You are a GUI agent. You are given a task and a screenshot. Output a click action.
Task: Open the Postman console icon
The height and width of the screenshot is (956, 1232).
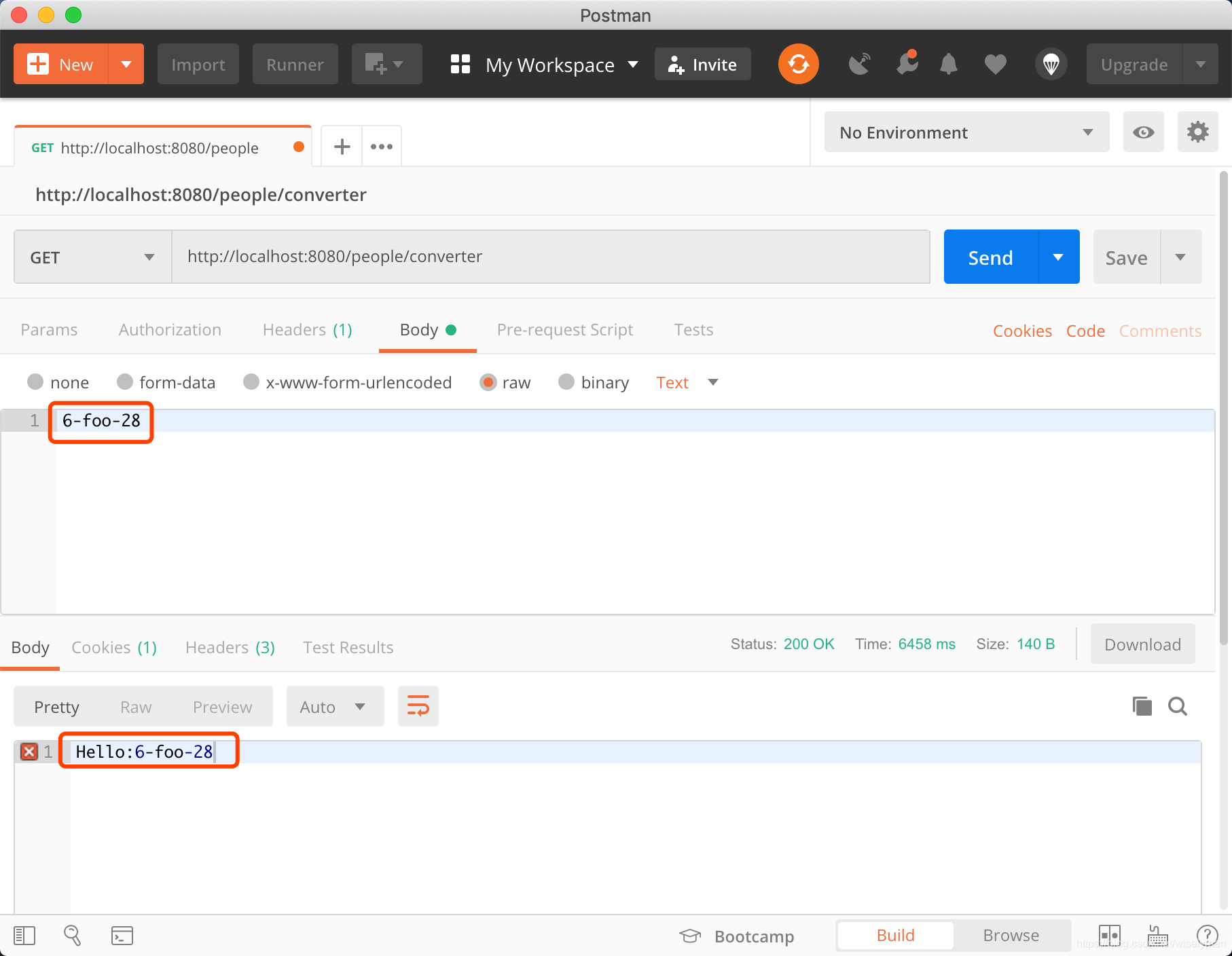click(x=122, y=936)
